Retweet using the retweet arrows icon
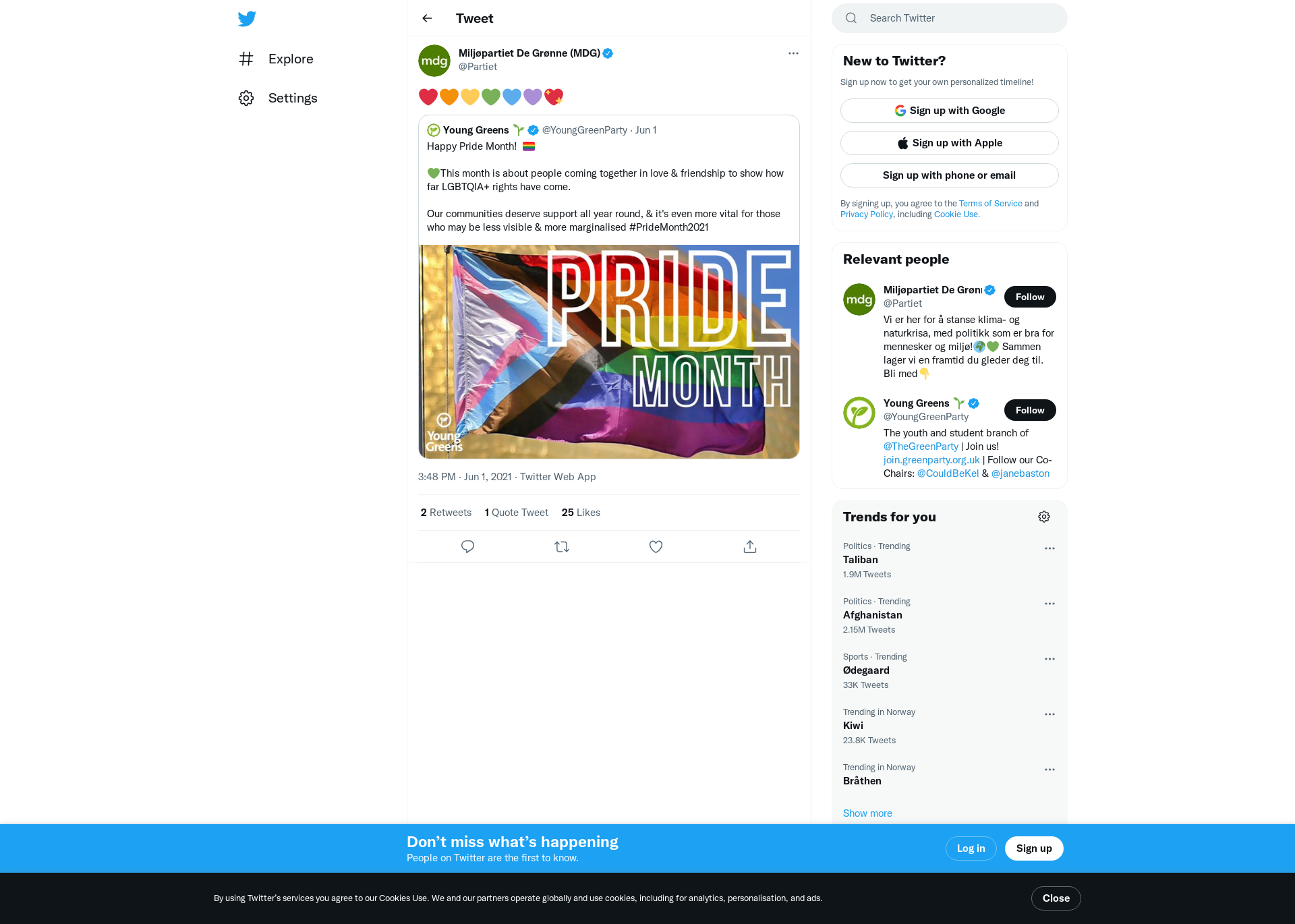1295x924 pixels. [x=562, y=547]
